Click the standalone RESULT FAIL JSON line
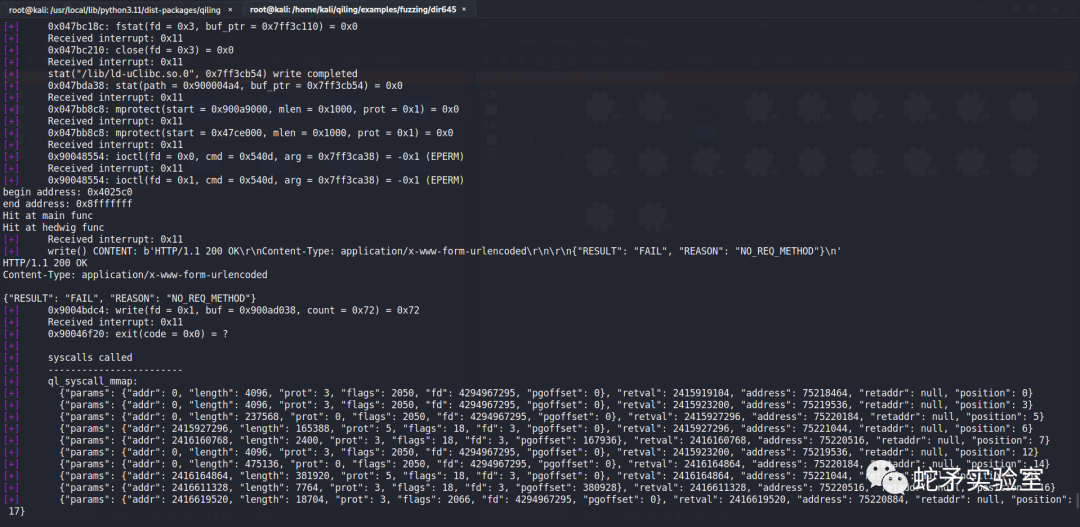This screenshot has width=1080, height=527. (x=130, y=298)
